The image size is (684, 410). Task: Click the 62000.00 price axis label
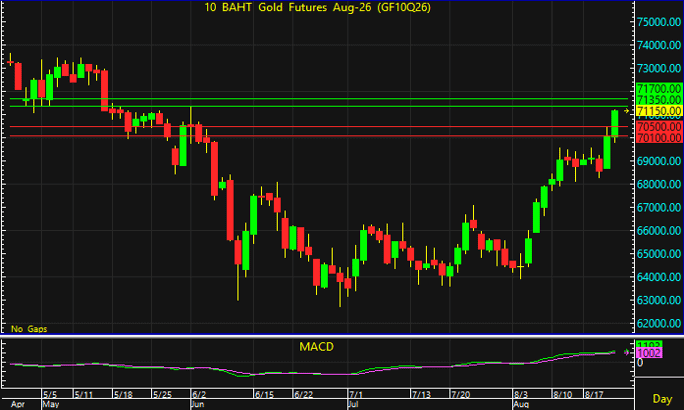659,323
